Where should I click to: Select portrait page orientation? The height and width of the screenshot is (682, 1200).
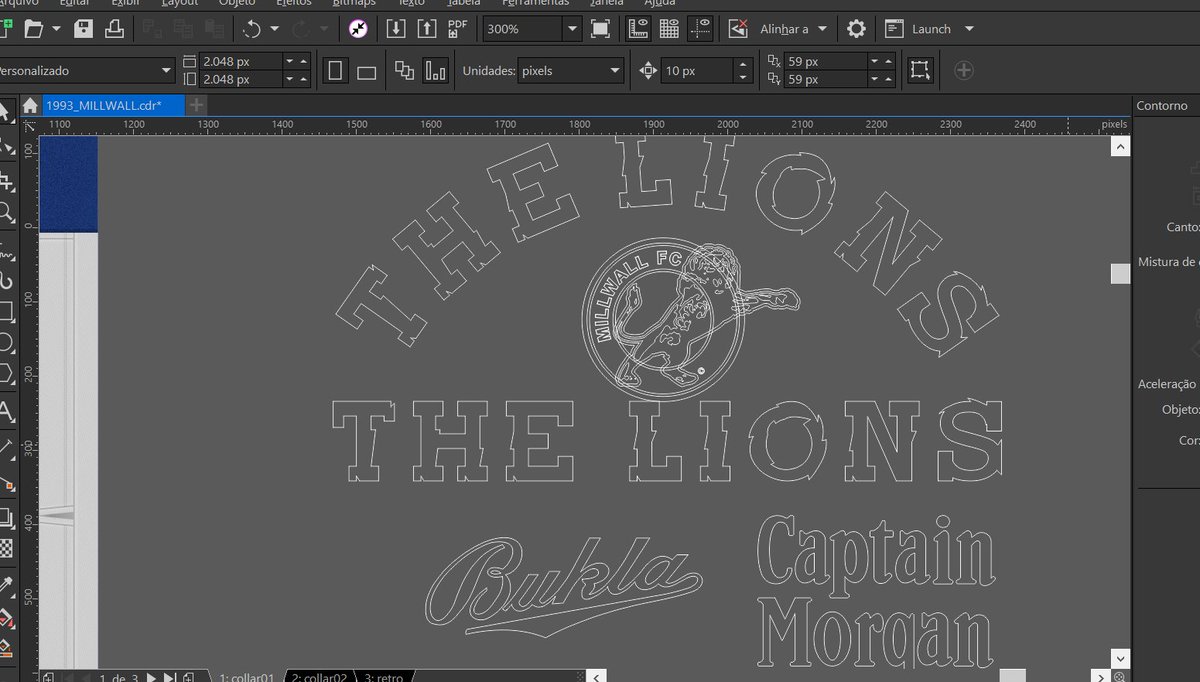click(x=336, y=71)
